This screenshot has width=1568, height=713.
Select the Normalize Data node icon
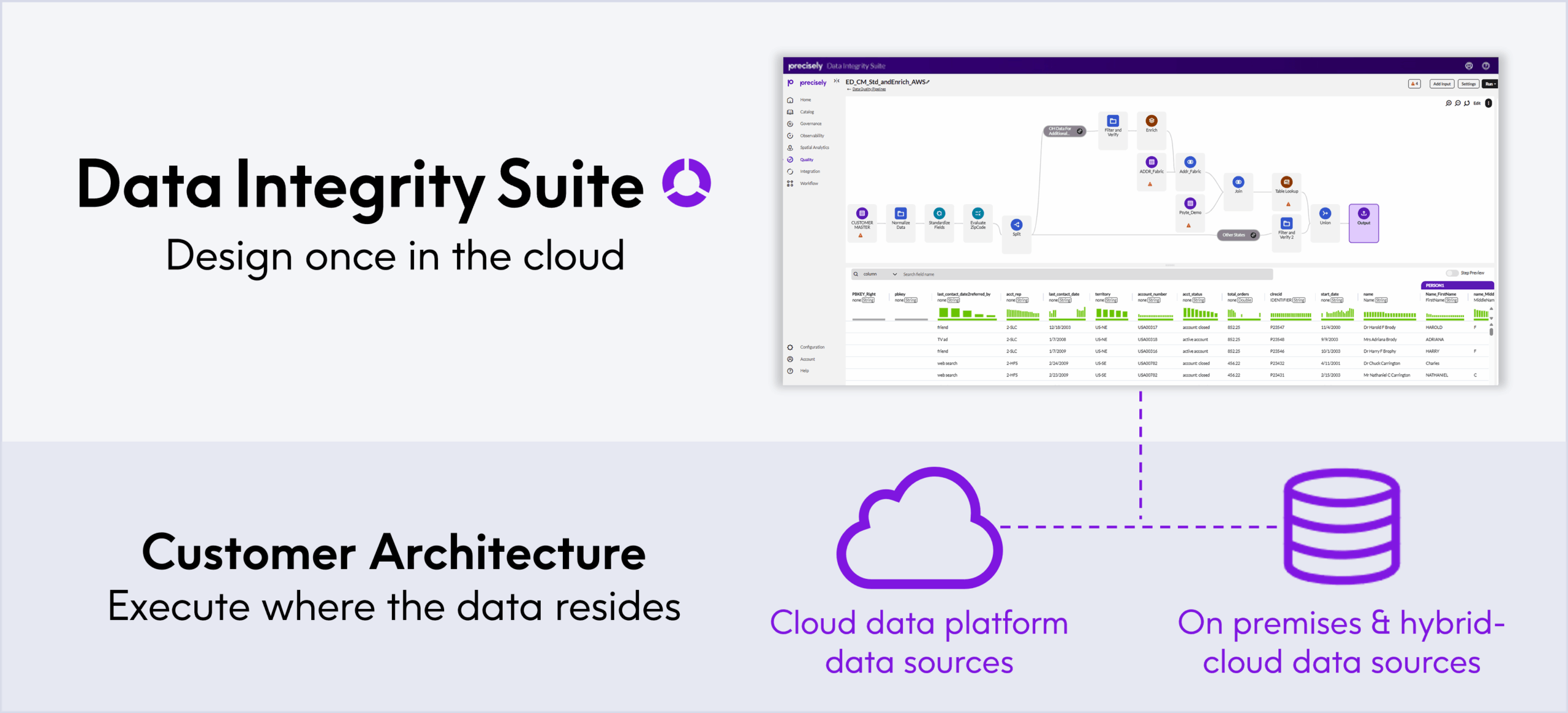(x=900, y=214)
